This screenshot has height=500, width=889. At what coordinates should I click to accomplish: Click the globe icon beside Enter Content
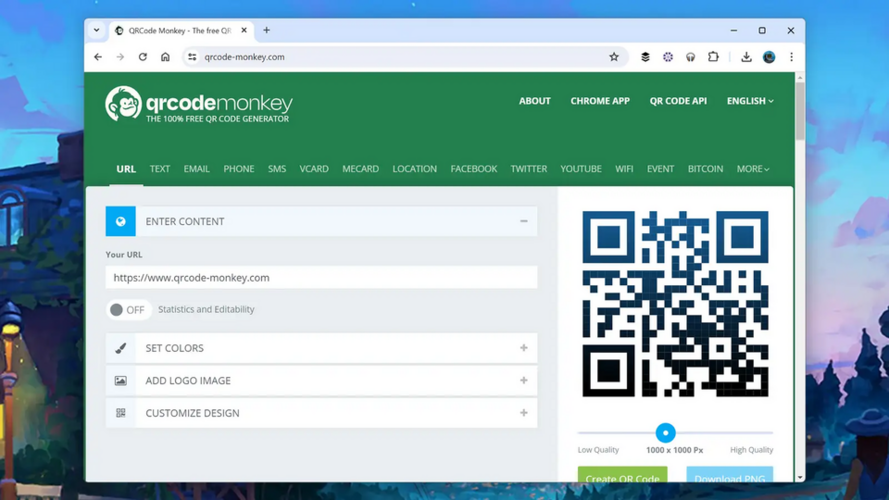click(121, 221)
